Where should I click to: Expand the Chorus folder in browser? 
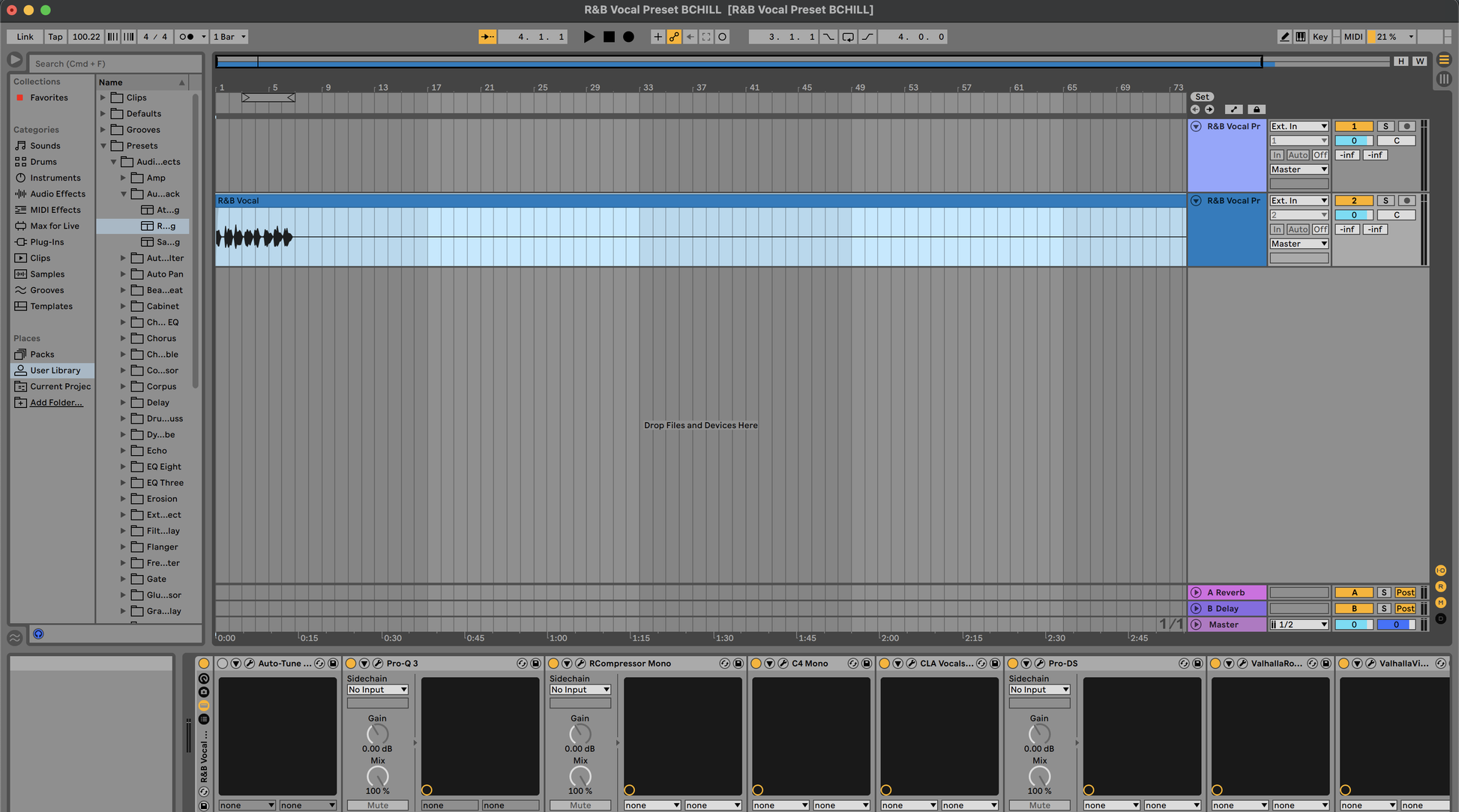coord(123,339)
